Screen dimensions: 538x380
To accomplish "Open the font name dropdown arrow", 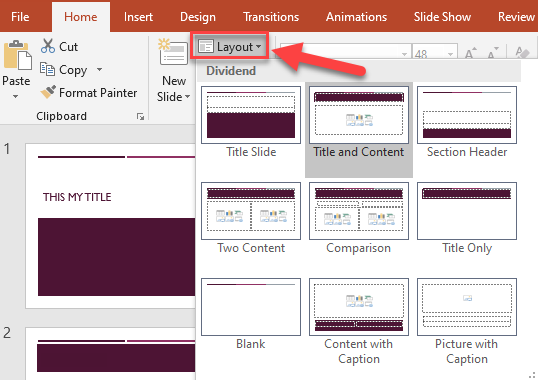I will click(405, 54).
